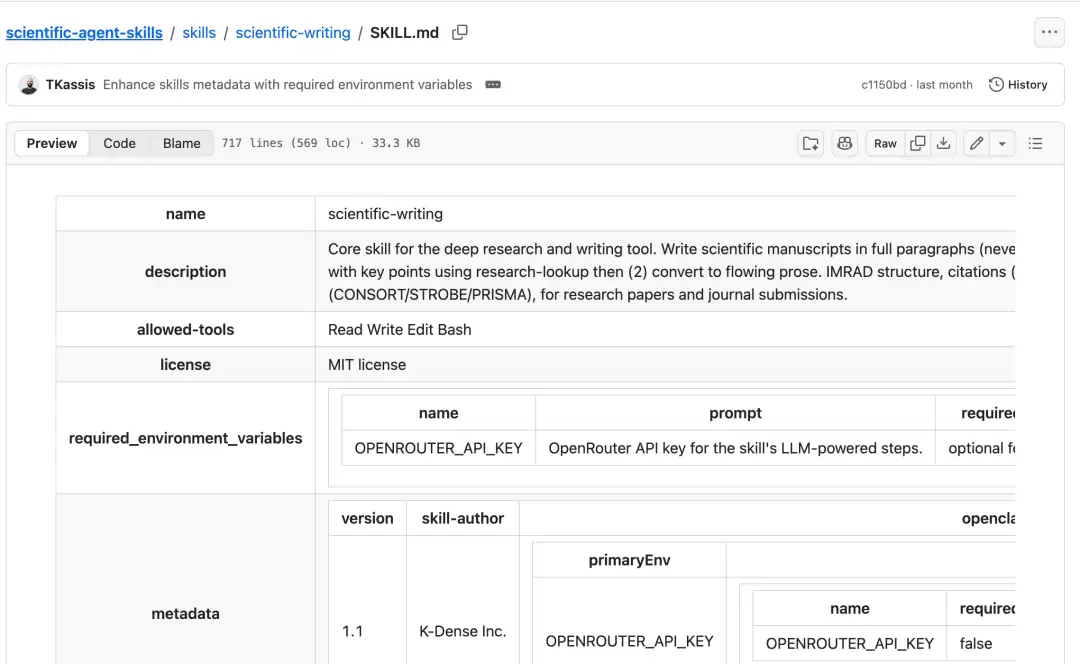Click the c1150bd commit hash
Viewport: 1080px width, 664px height.
[884, 85]
